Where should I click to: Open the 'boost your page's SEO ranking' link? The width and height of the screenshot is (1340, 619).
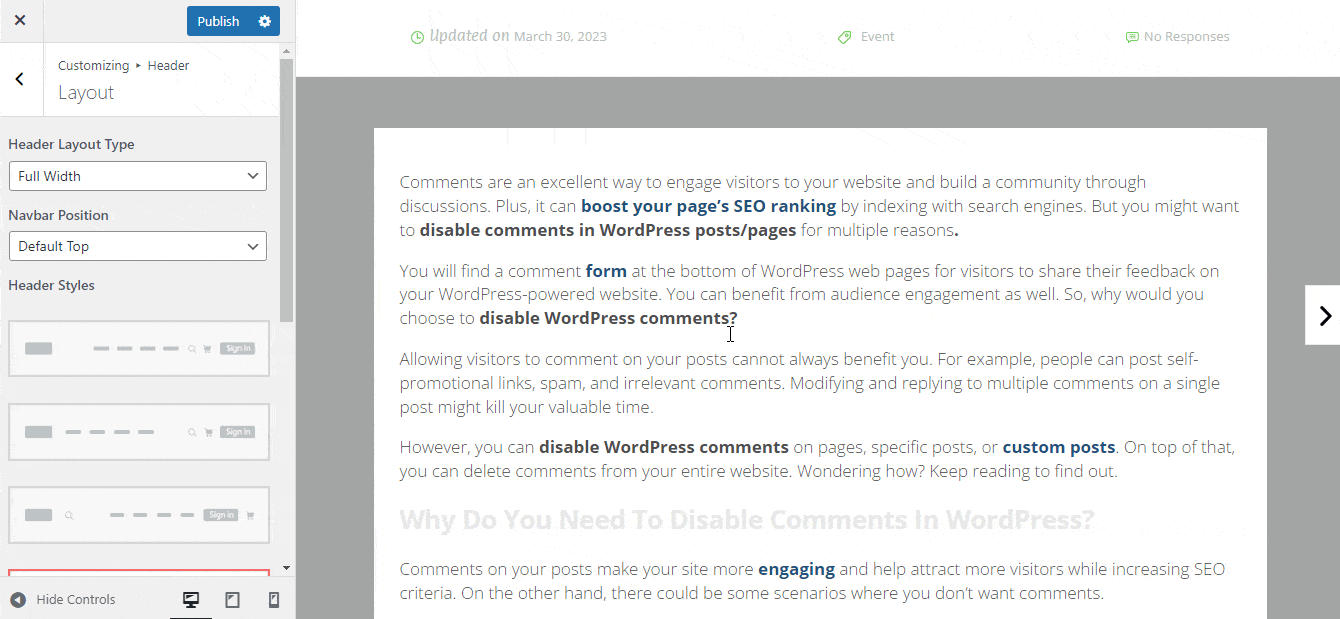(x=708, y=207)
